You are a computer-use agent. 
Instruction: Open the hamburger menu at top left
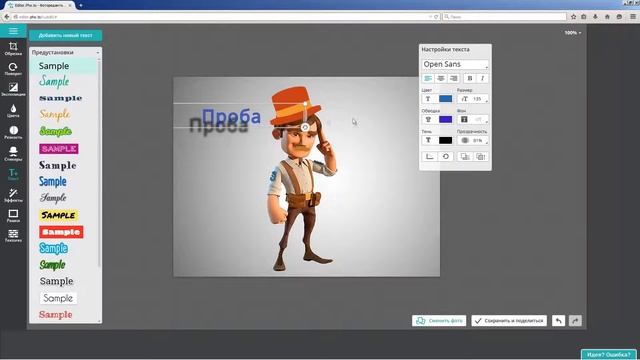13,31
